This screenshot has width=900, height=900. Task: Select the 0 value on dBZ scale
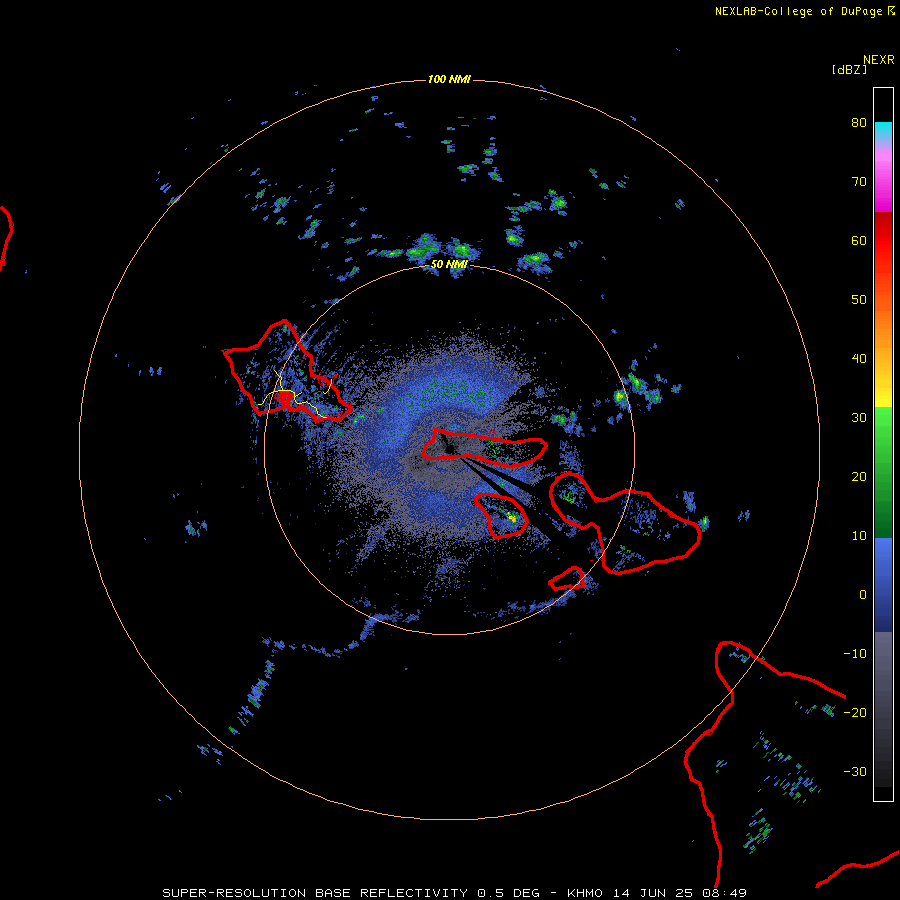(863, 595)
